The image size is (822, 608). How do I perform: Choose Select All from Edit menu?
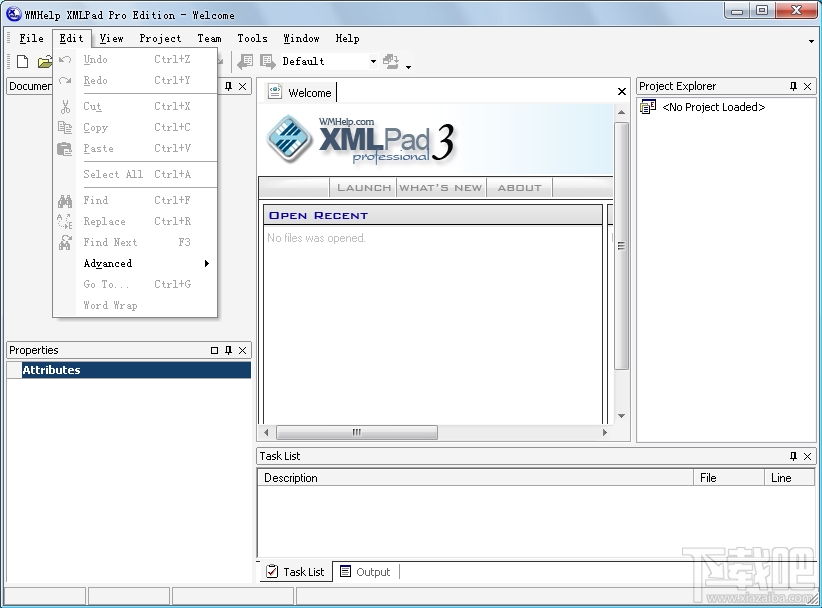click(135, 174)
